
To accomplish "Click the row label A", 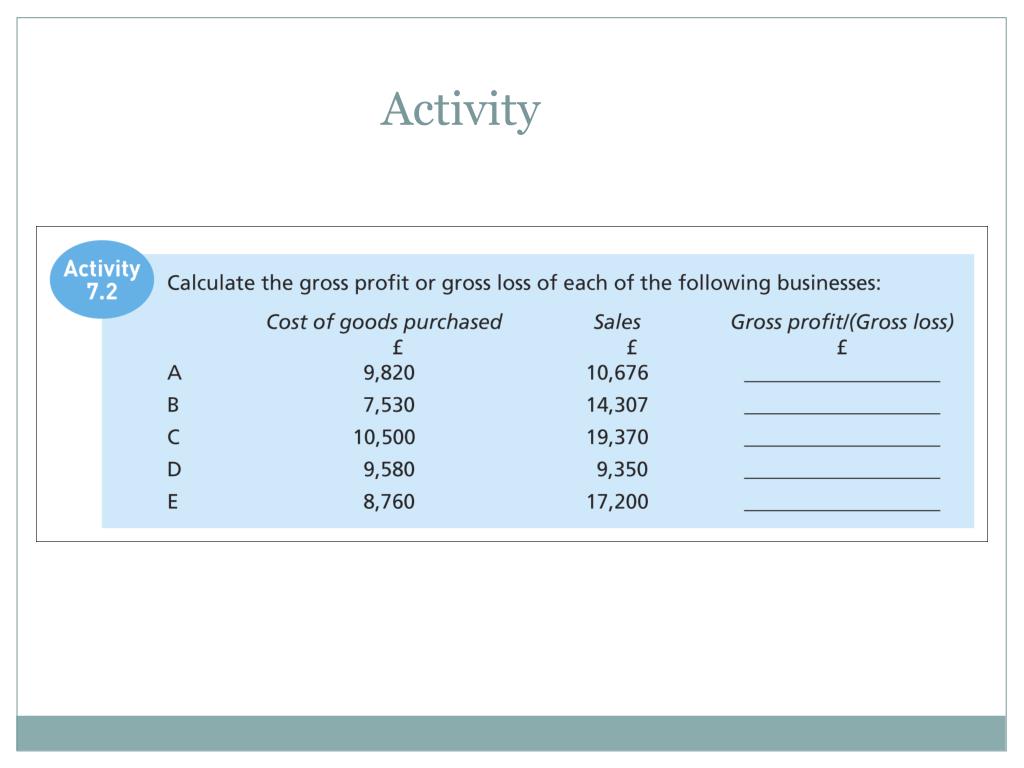I will pyautogui.click(x=174, y=373).
